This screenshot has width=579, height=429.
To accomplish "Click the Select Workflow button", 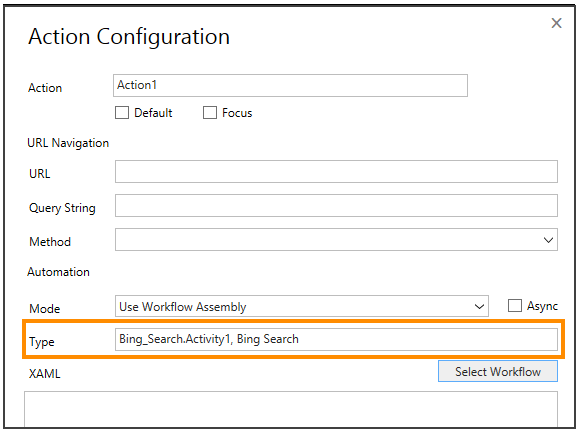I will point(498,371).
